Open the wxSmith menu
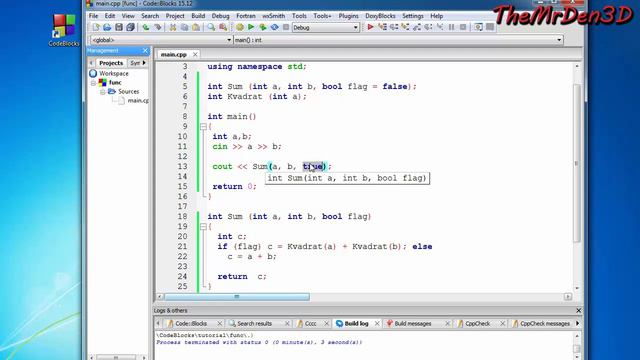640x360 pixels. 273,16
